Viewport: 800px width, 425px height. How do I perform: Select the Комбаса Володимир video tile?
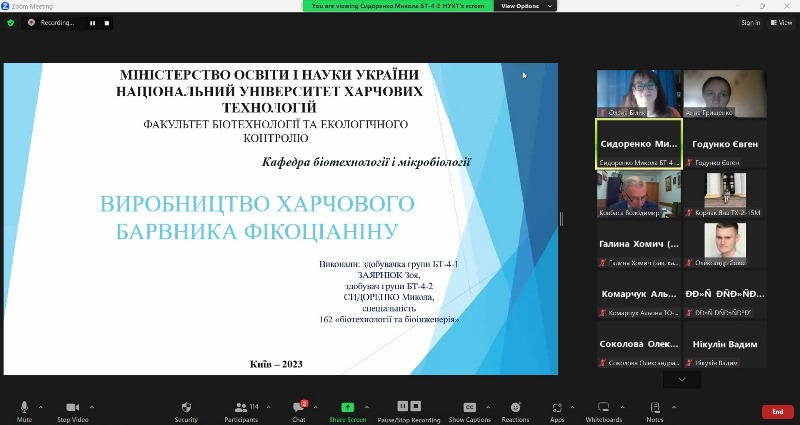click(639, 194)
